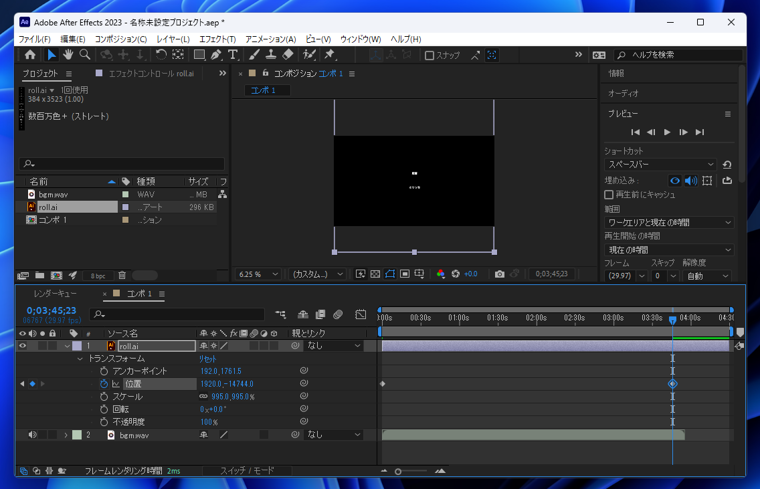Enable the 再生前にキャッシュ checkbox
Viewport: 760px width, 489px height.
(609, 194)
